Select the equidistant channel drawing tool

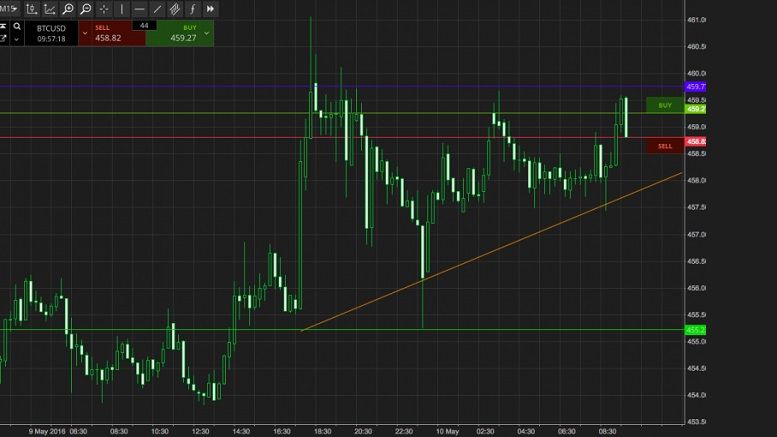pos(174,9)
